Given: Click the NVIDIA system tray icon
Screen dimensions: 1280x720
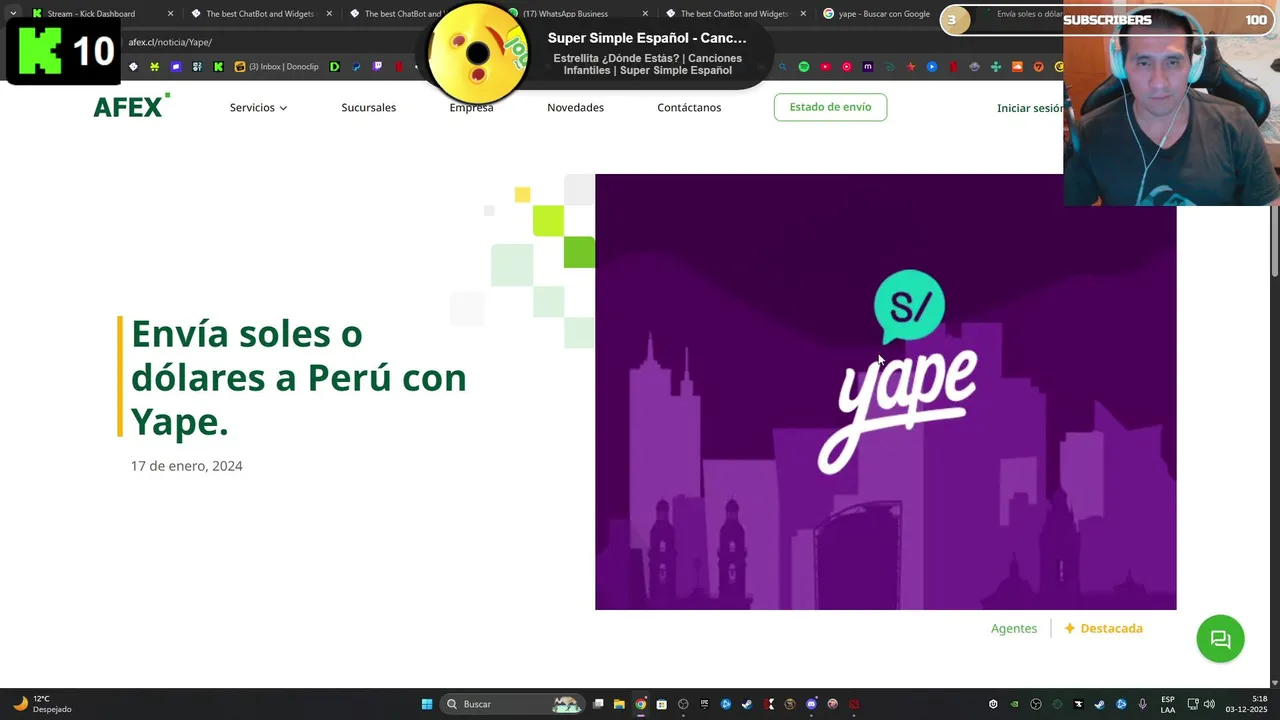Looking at the screenshot, I should [x=1014, y=704].
